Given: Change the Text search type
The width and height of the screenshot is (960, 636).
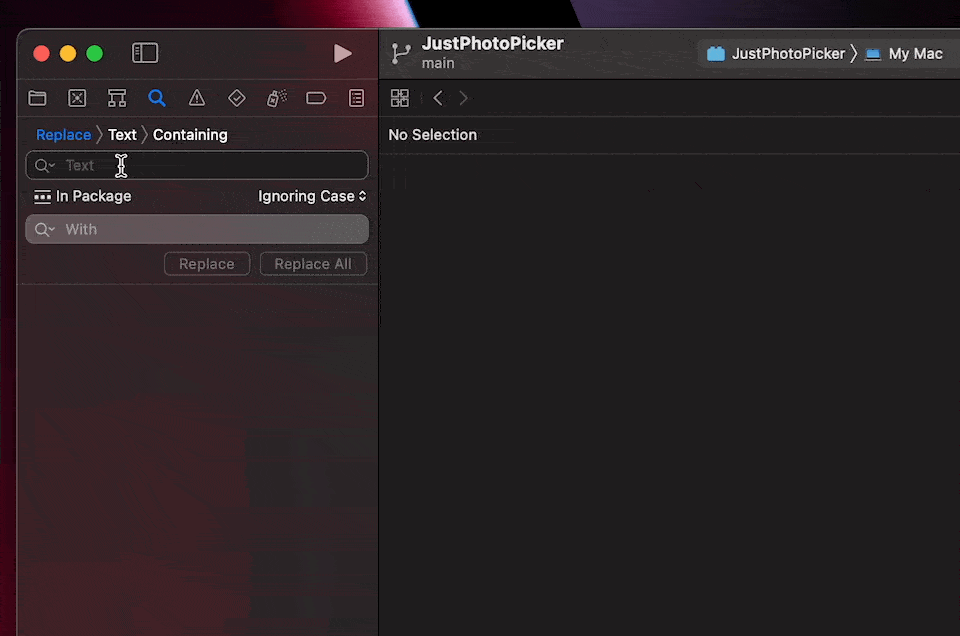Looking at the screenshot, I should [122, 135].
